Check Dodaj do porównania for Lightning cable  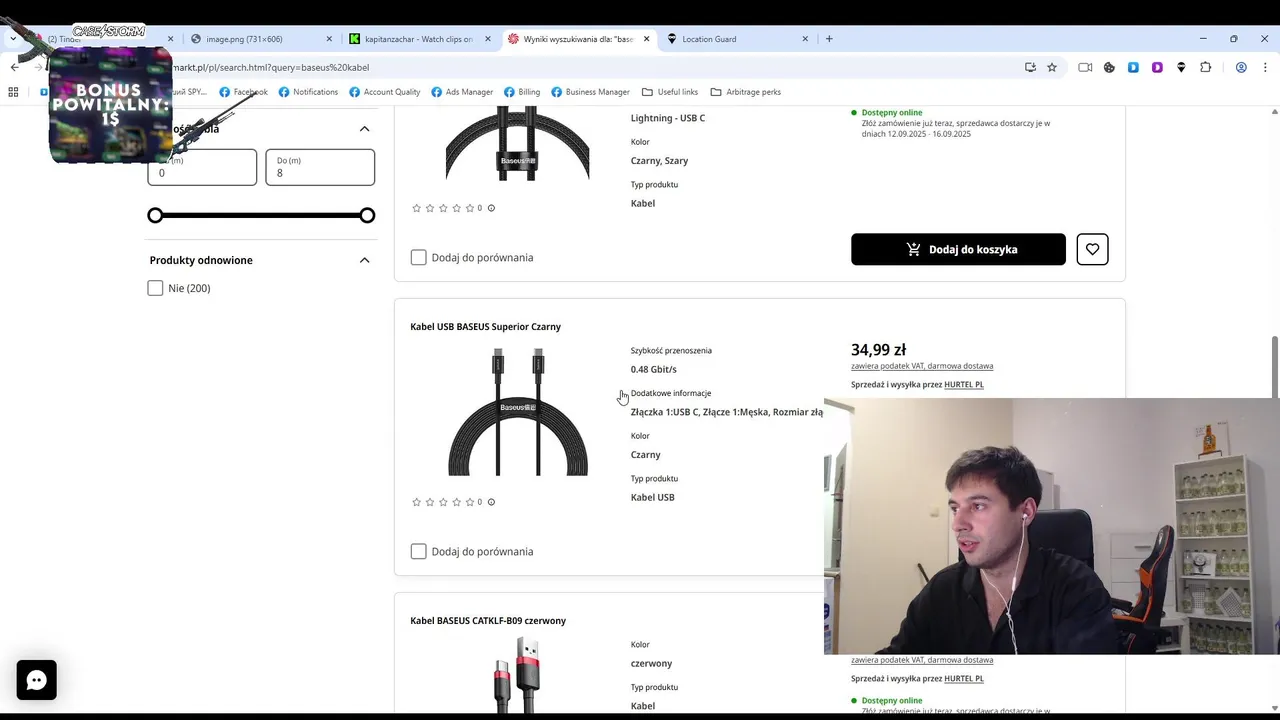pos(418,257)
